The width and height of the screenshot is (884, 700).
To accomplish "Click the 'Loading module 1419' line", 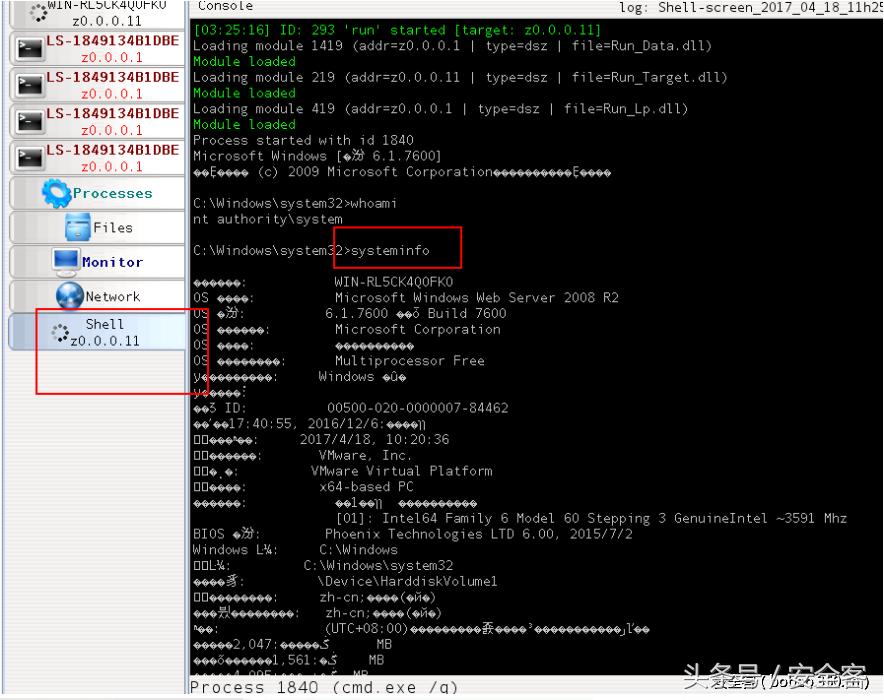I will pos(452,46).
